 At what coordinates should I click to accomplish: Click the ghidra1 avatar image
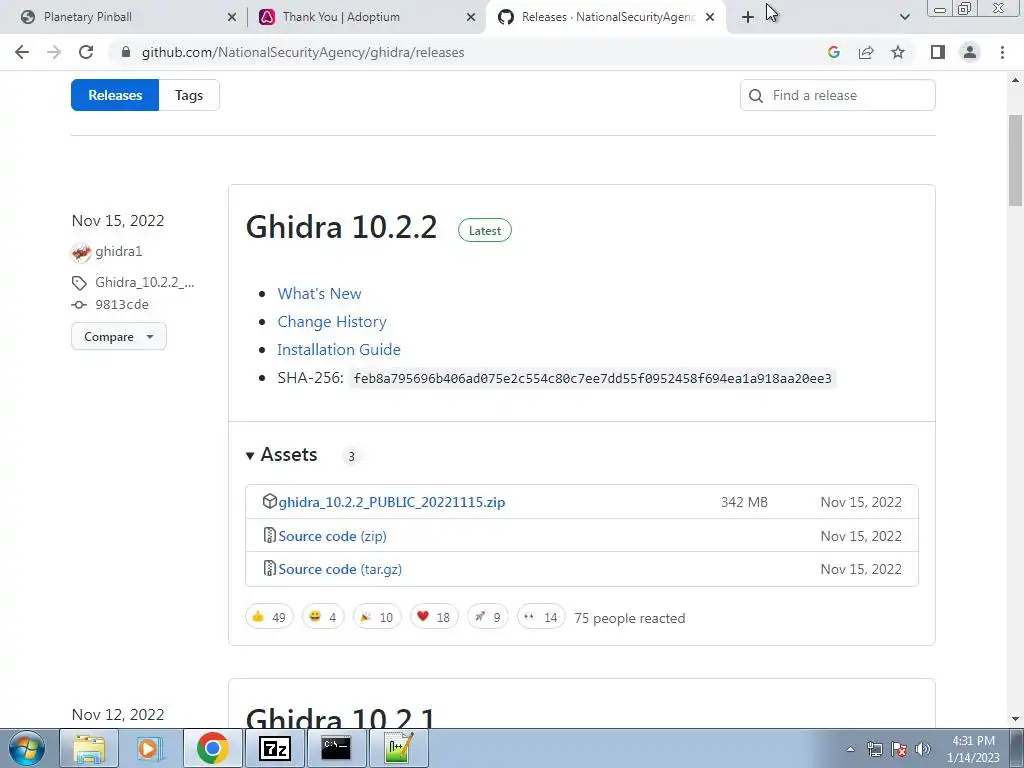[81, 252]
